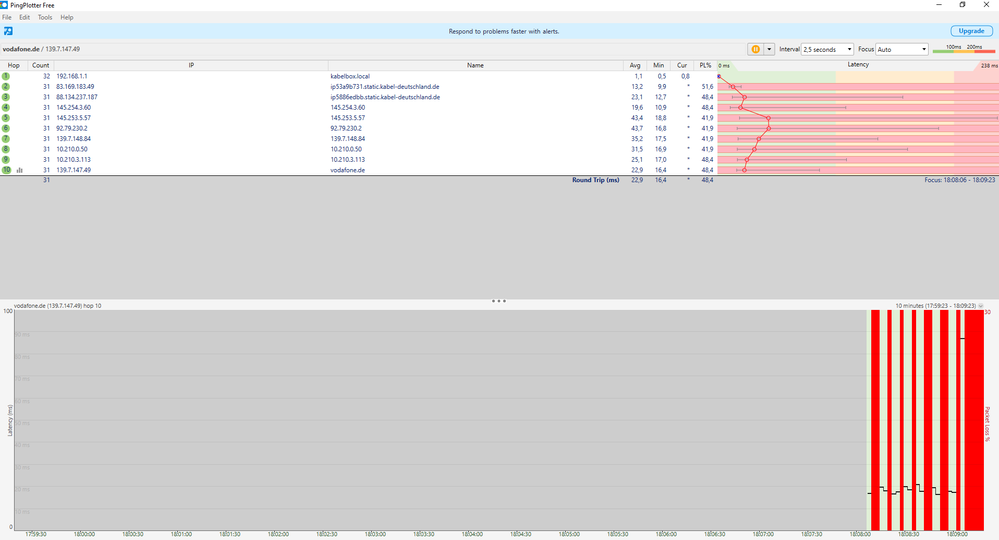999x540 pixels.
Task: Click the Avg column header
Action: coord(635,65)
